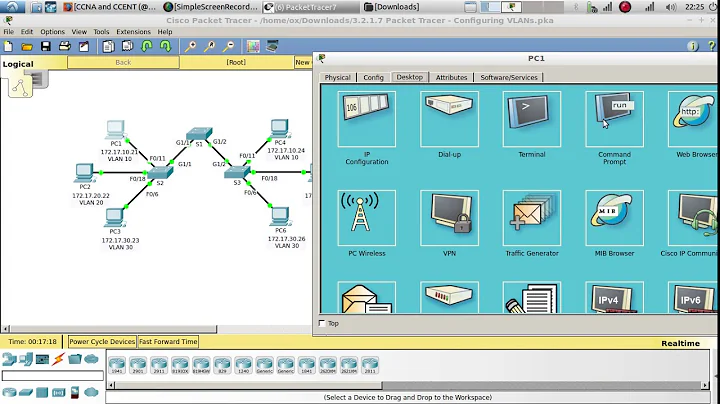Image resolution: width=720 pixels, height=404 pixels.
Task: Switch to the Software/Services tab
Action: pyautogui.click(x=509, y=77)
